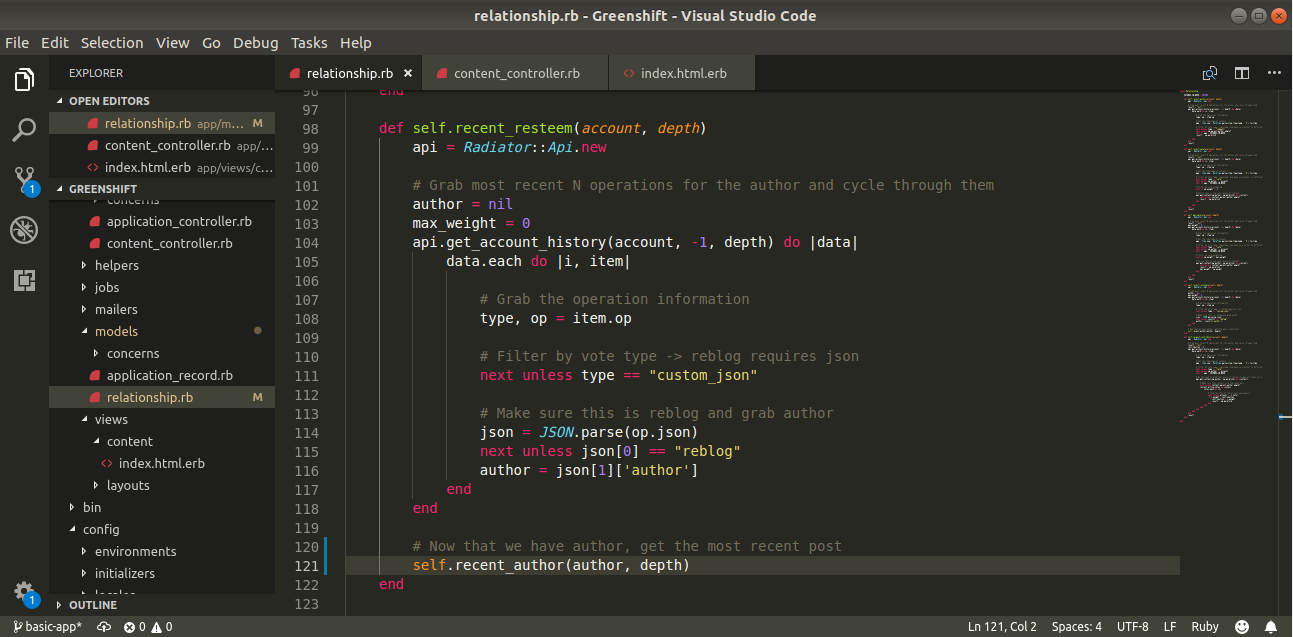The height and width of the screenshot is (637, 1293).
Task: Open the Search view in the activity bar
Action: [24, 129]
